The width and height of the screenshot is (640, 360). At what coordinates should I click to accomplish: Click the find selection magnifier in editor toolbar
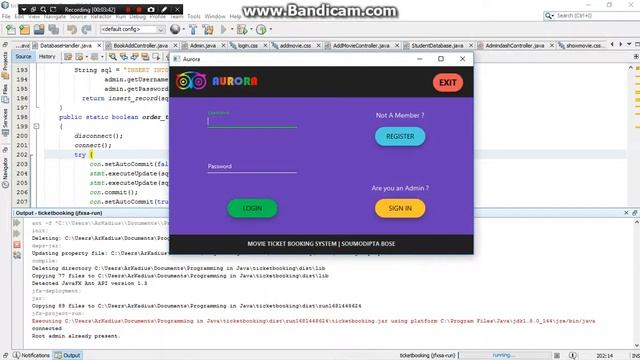tap(113, 56)
